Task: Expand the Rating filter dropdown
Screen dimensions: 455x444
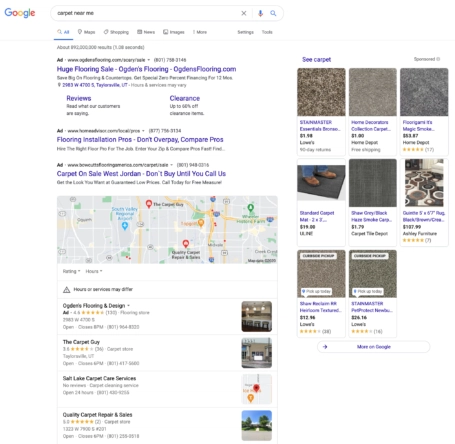Action: point(71,271)
